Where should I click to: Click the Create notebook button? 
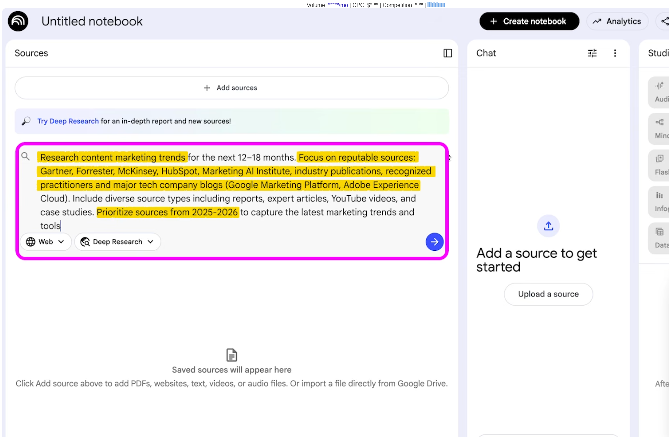pyautogui.click(x=529, y=21)
